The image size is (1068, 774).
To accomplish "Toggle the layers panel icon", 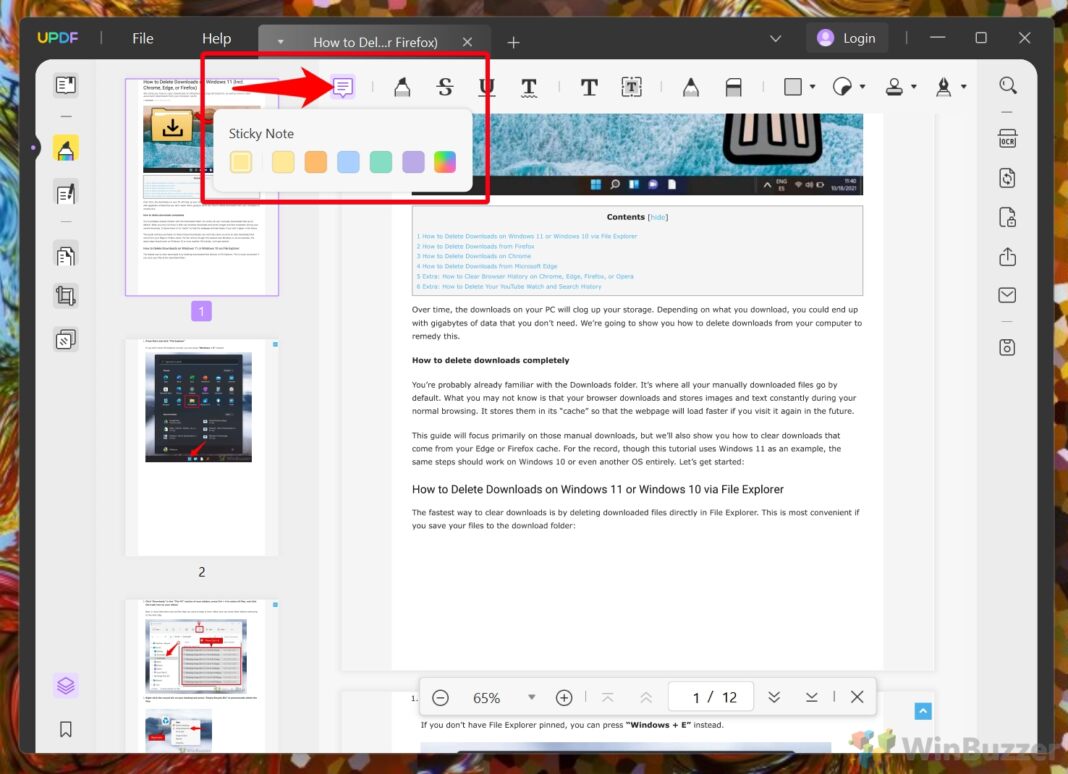I will point(66,685).
